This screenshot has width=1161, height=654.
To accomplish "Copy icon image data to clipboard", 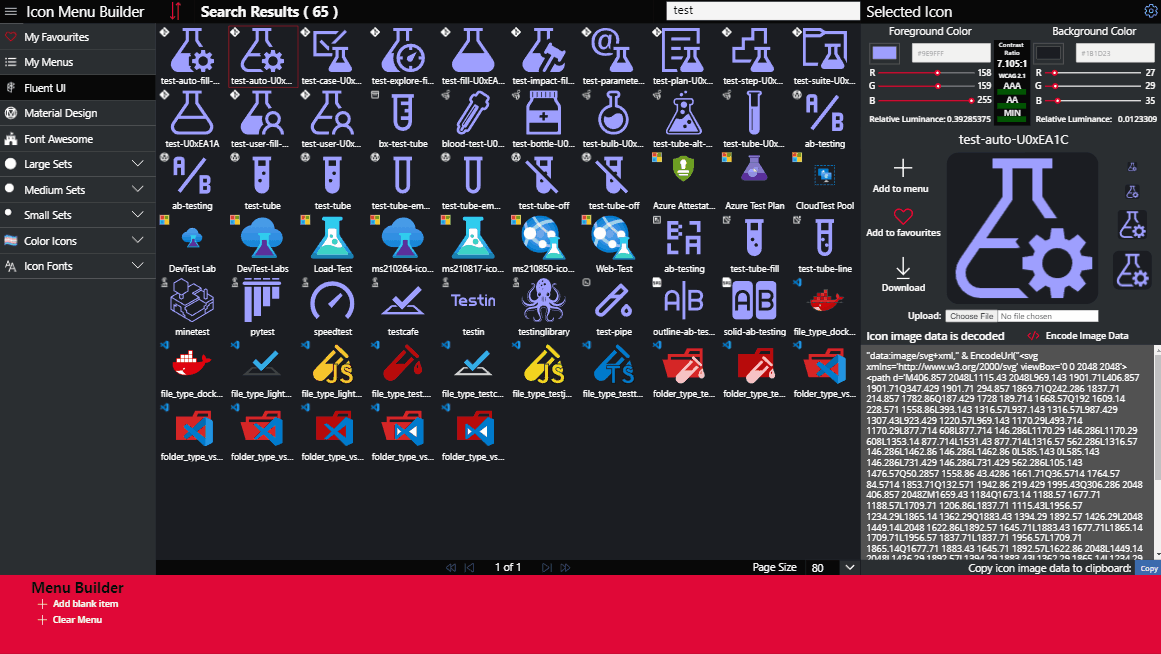I will point(1148,568).
